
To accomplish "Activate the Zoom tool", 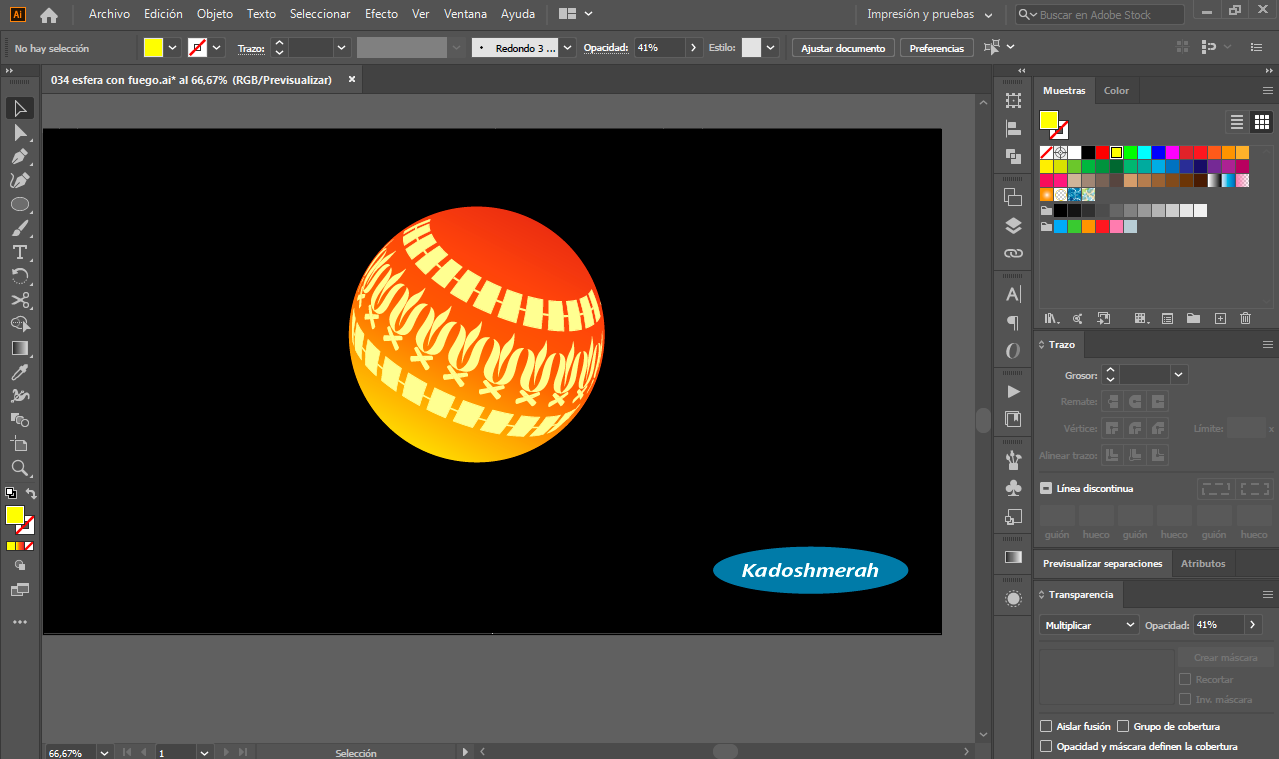I will tap(20, 468).
